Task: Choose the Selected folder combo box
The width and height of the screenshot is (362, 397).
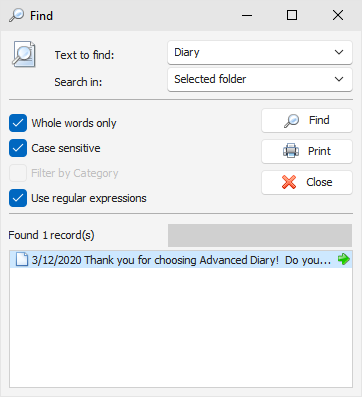Action: [260, 79]
